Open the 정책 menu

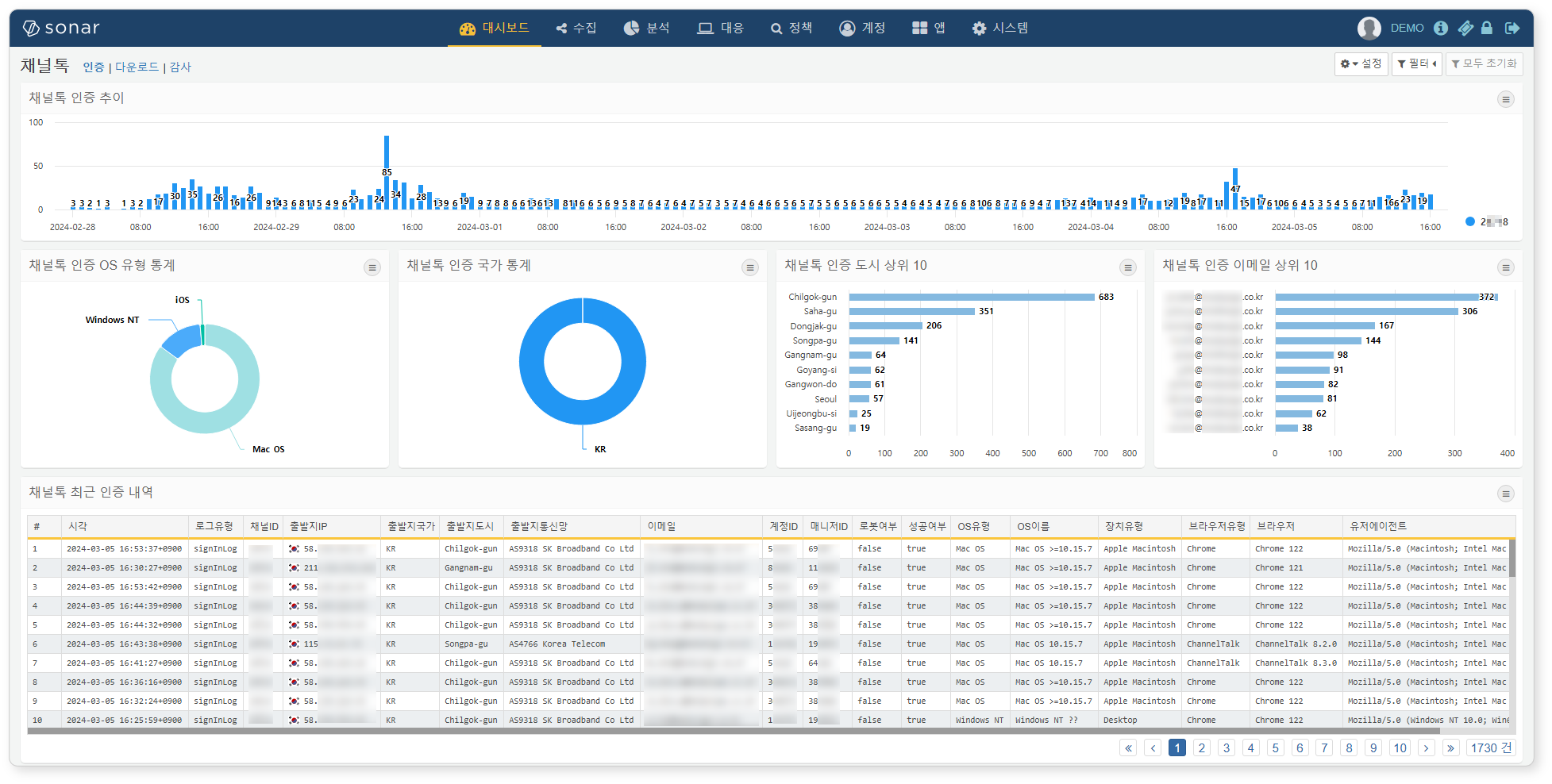click(x=791, y=28)
